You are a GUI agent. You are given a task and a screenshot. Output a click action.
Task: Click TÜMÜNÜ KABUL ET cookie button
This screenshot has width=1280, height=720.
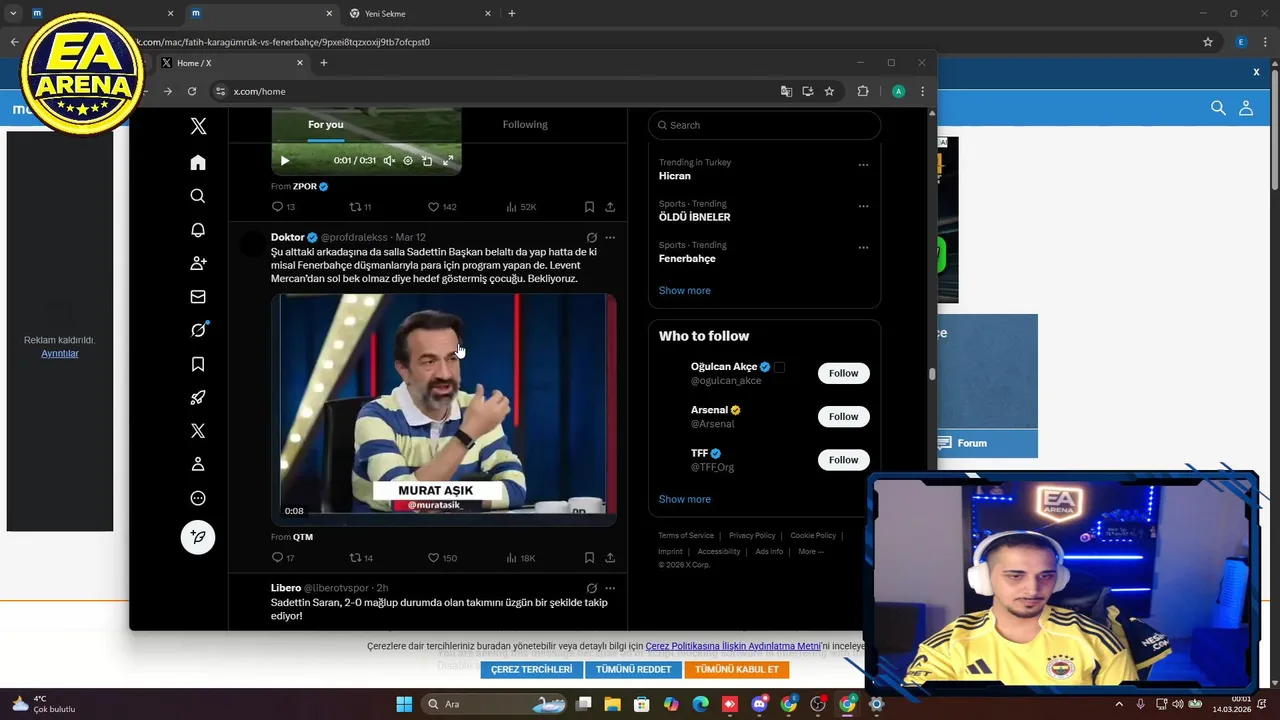[x=737, y=670]
